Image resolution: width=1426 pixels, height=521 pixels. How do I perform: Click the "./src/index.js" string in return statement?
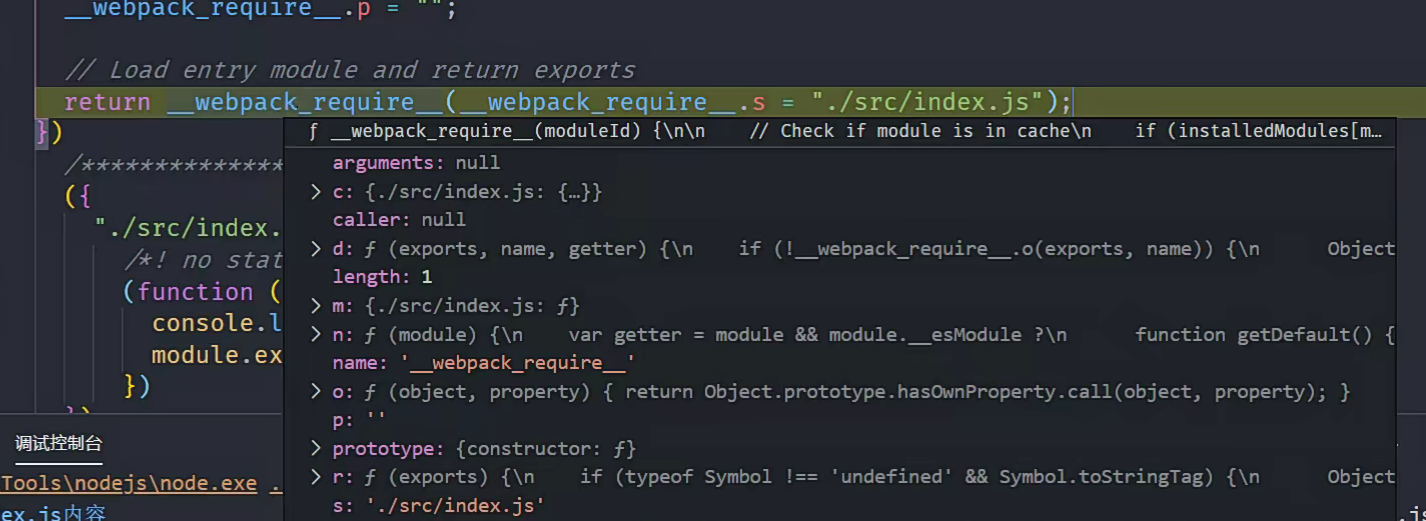(x=933, y=102)
